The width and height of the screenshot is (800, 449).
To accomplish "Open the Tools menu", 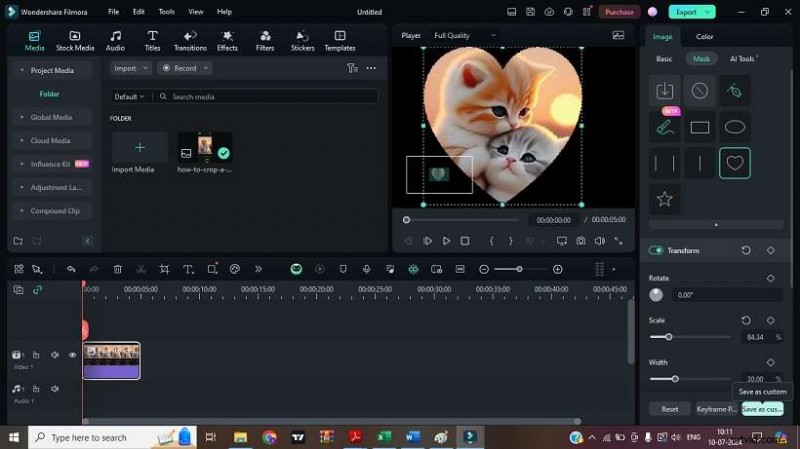I will point(166,12).
